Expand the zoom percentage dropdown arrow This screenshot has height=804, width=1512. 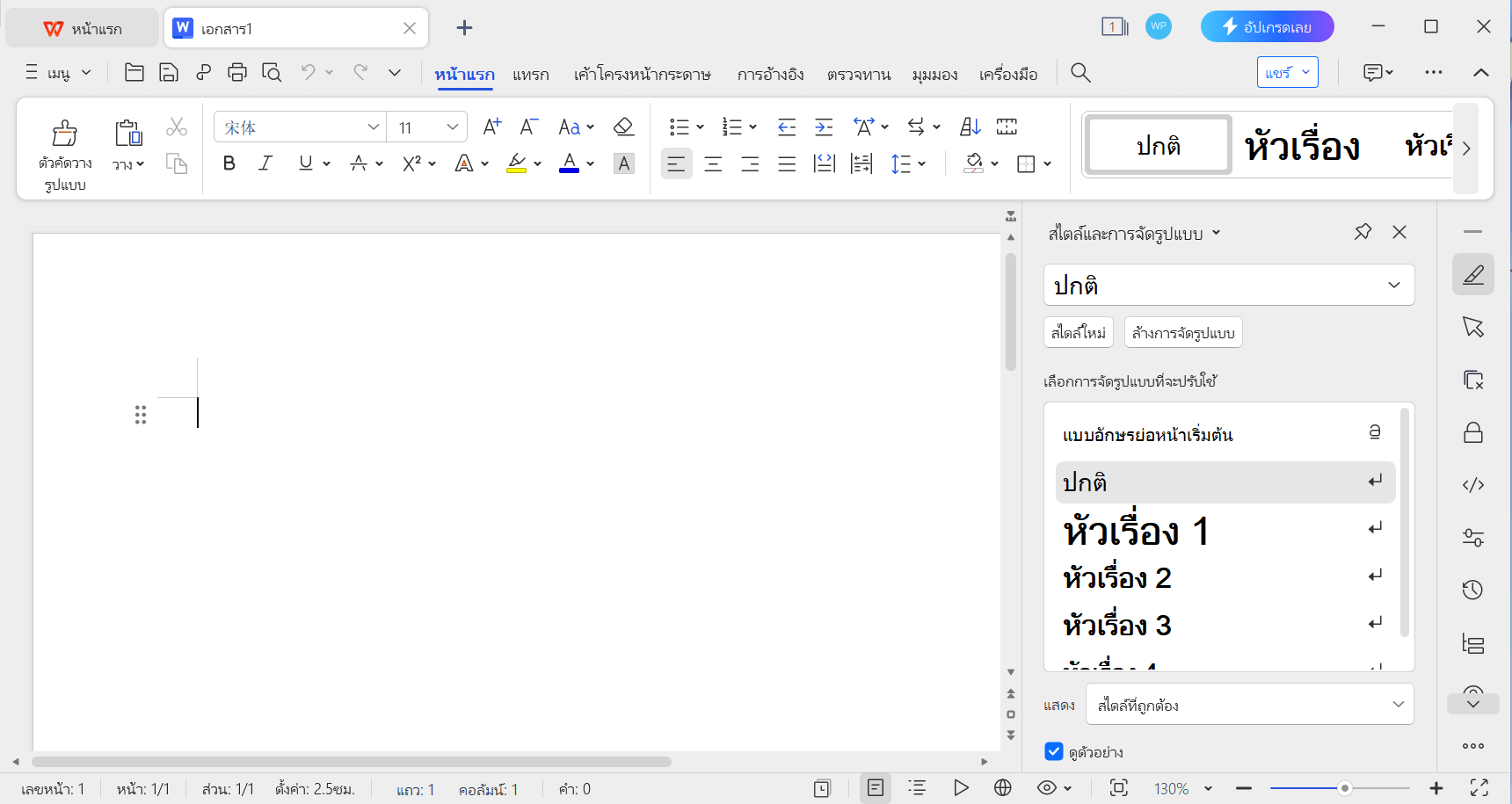(x=1208, y=788)
